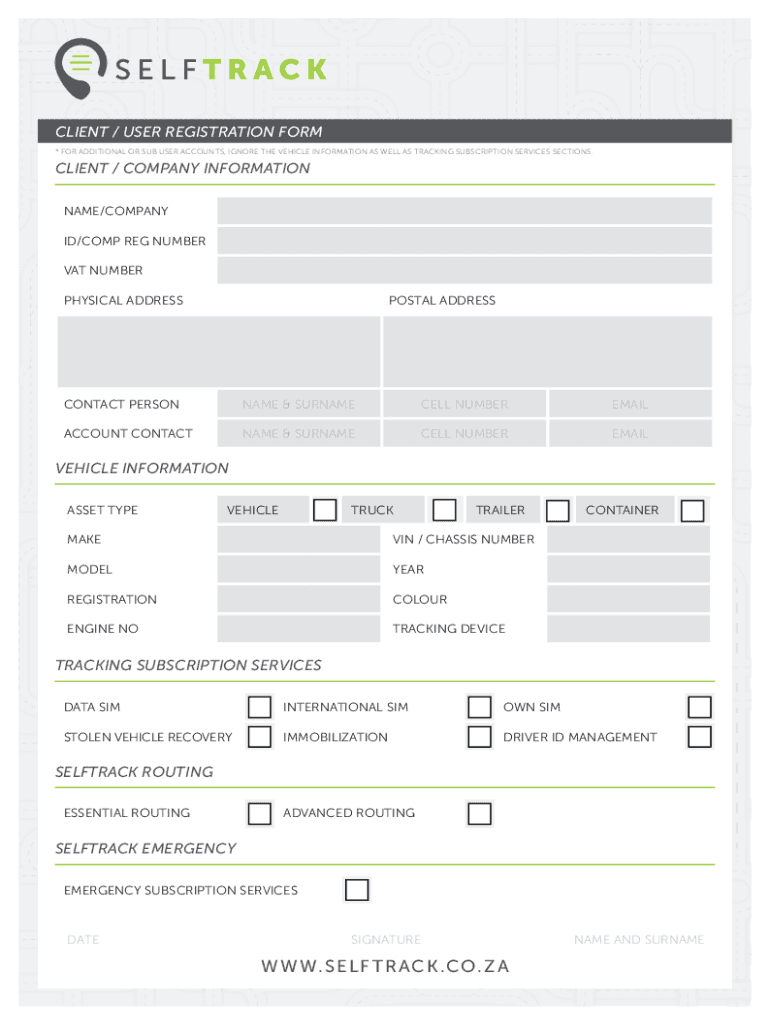Viewport: 770px width, 1024px height.
Task: Tick the Advanced Routing checkbox
Action: pyautogui.click(x=480, y=813)
